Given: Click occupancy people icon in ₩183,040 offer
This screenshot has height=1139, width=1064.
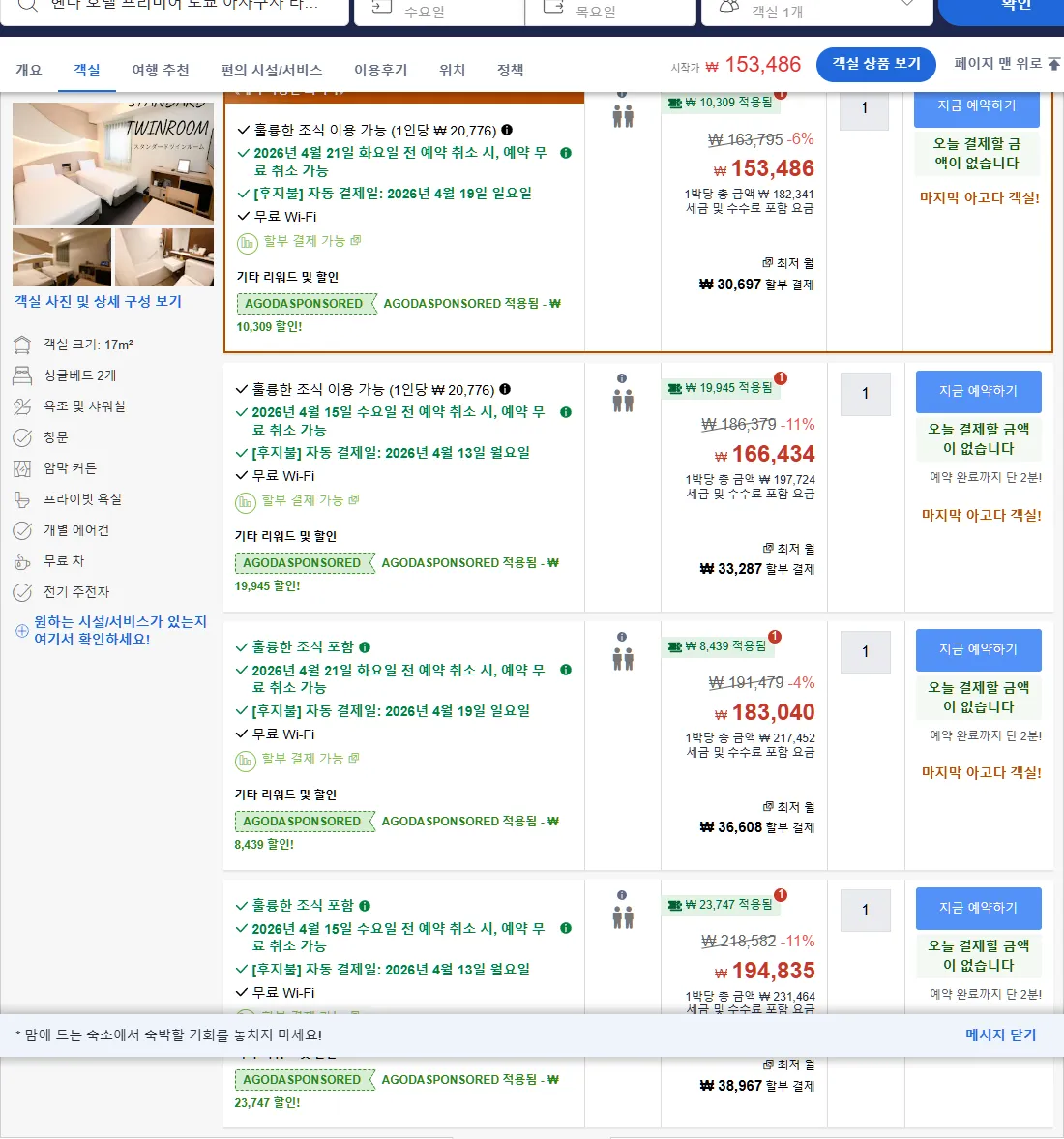Looking at the screenshot, I should tap(622, 660).
